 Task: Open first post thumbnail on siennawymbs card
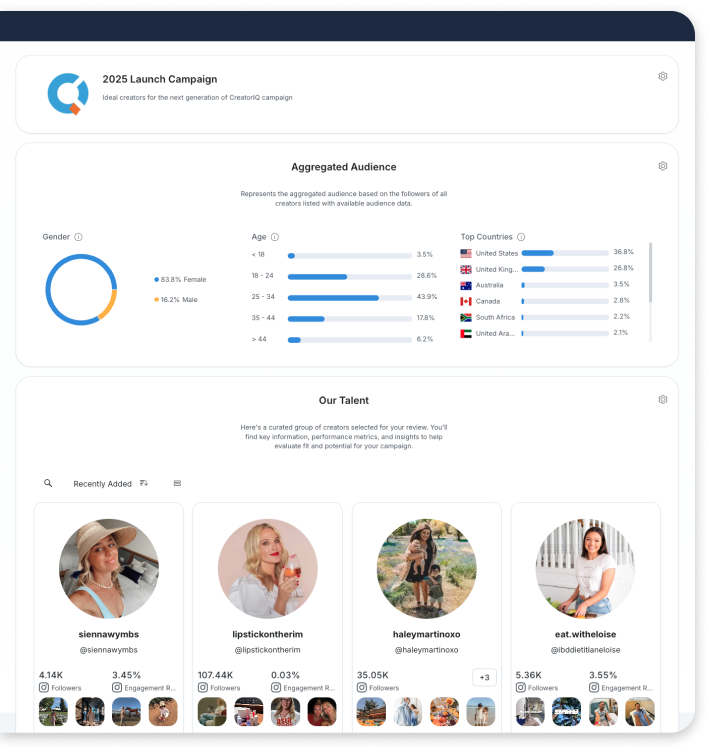point(53,712)
